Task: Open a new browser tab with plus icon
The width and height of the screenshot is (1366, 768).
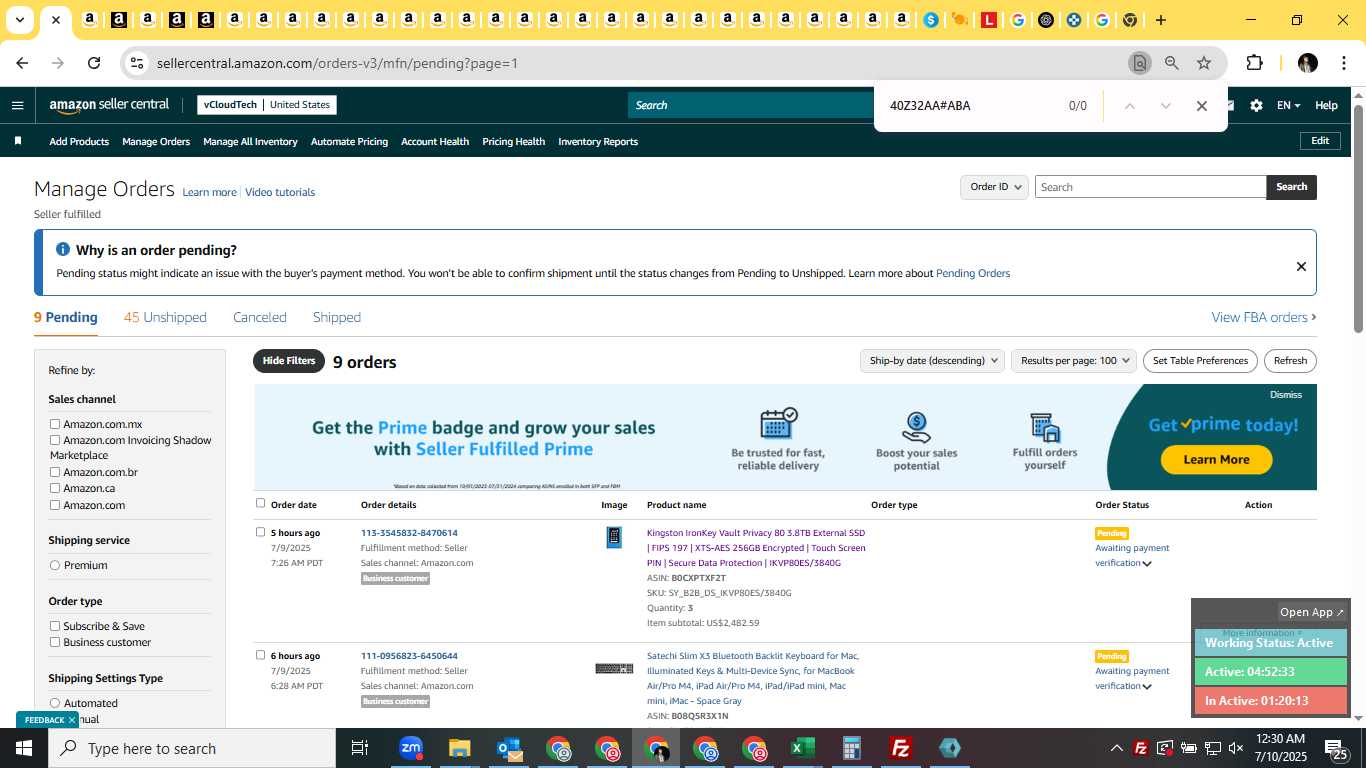Action: click(1160, 20)
